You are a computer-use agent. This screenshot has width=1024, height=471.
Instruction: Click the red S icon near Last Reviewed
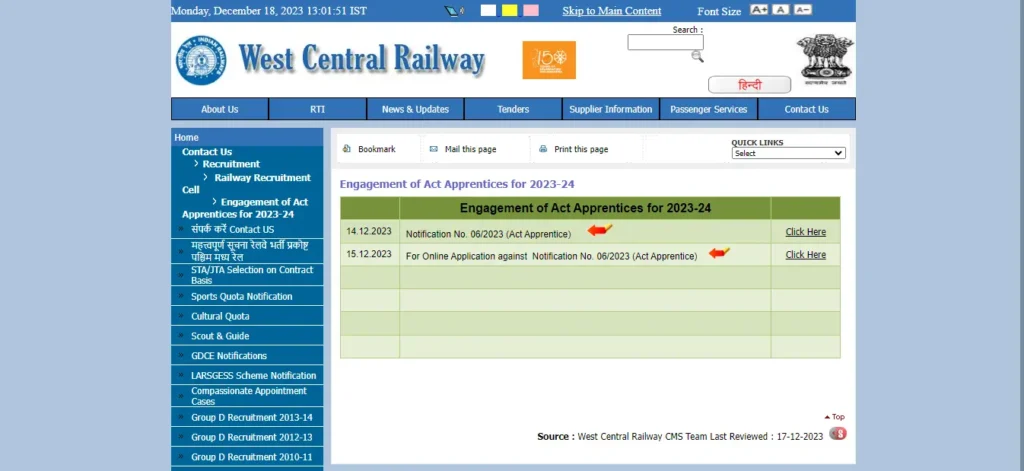tap(838, 433)
